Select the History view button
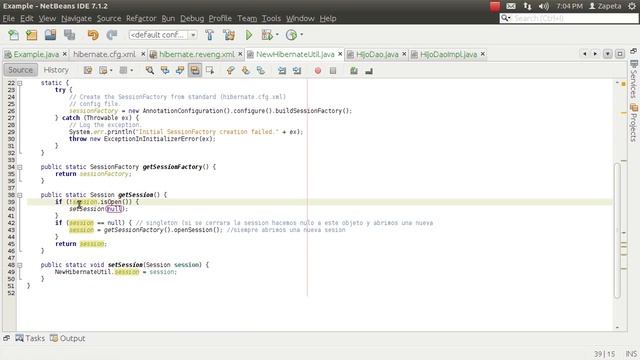Screen dimensions: 640x360 (56, 70)
